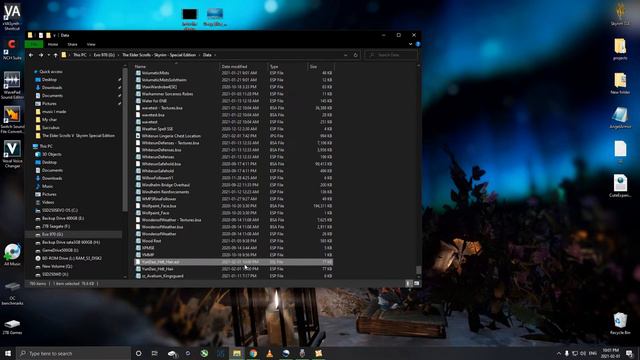
Task: Click the Data breadcrumb segment
Action: (x=207, y=55)
